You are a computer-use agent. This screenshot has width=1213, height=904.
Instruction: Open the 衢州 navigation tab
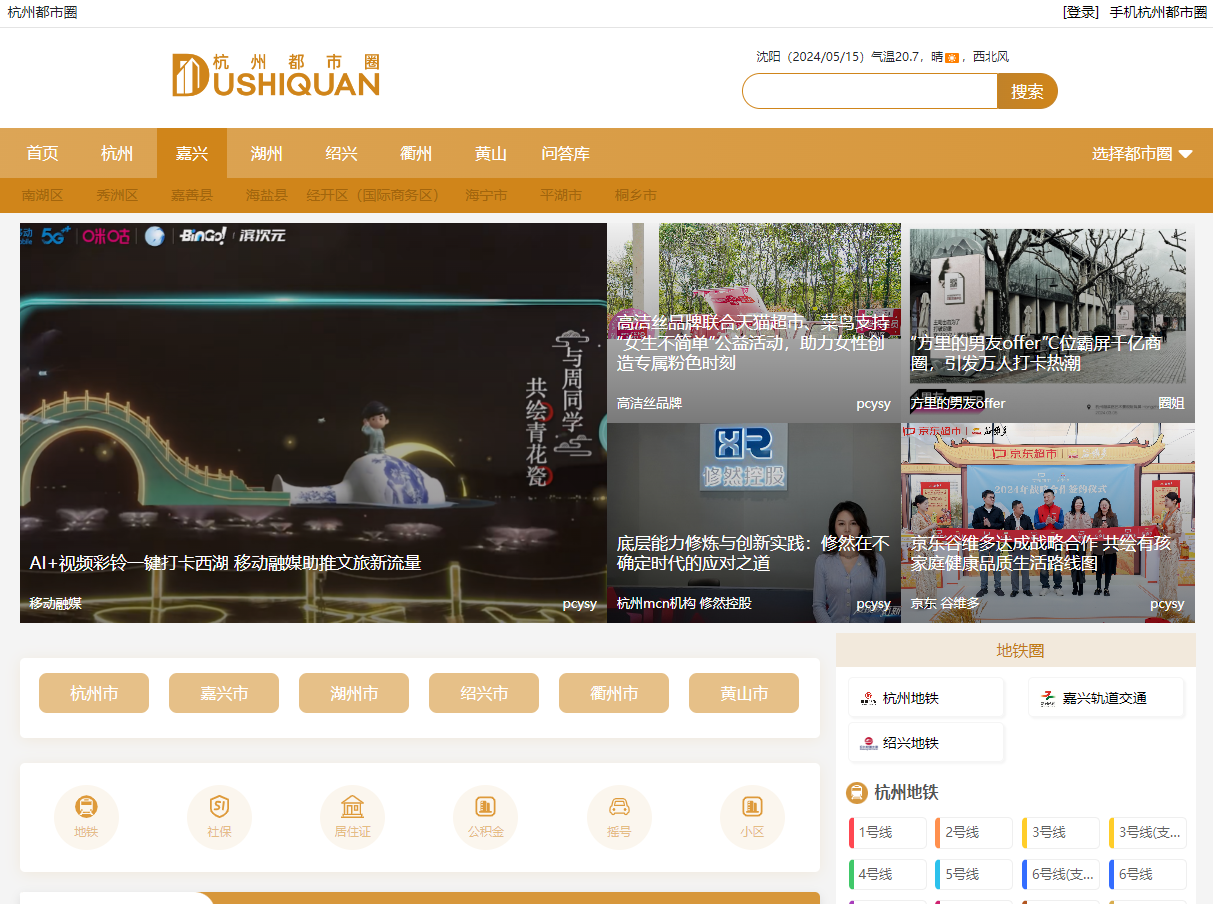pyautogui.click(x=416, y=154)
